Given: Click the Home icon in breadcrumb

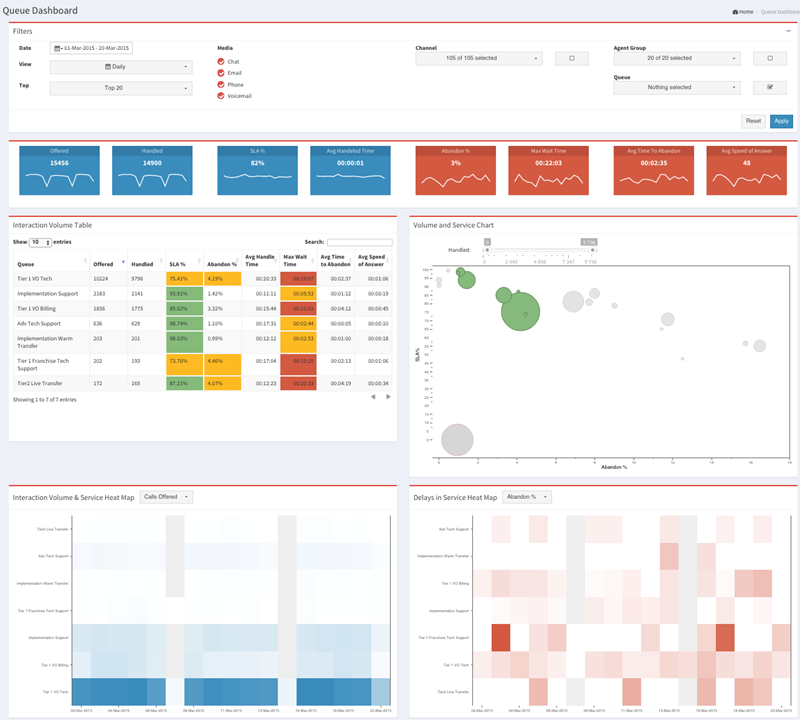Looking at the screenshot, I should click(736, 11).
